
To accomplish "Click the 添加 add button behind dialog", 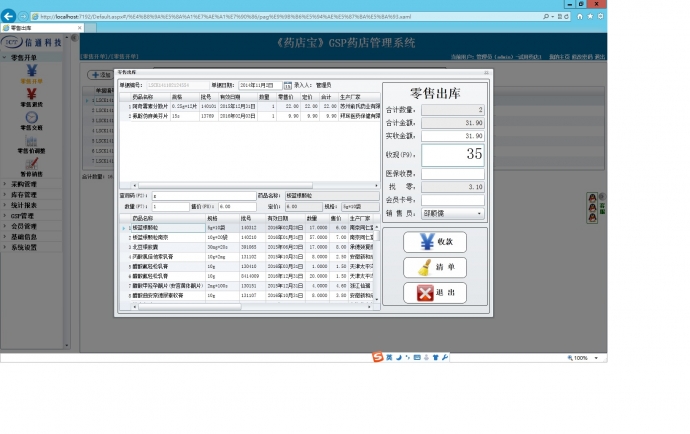I will [x=101, y=75].
